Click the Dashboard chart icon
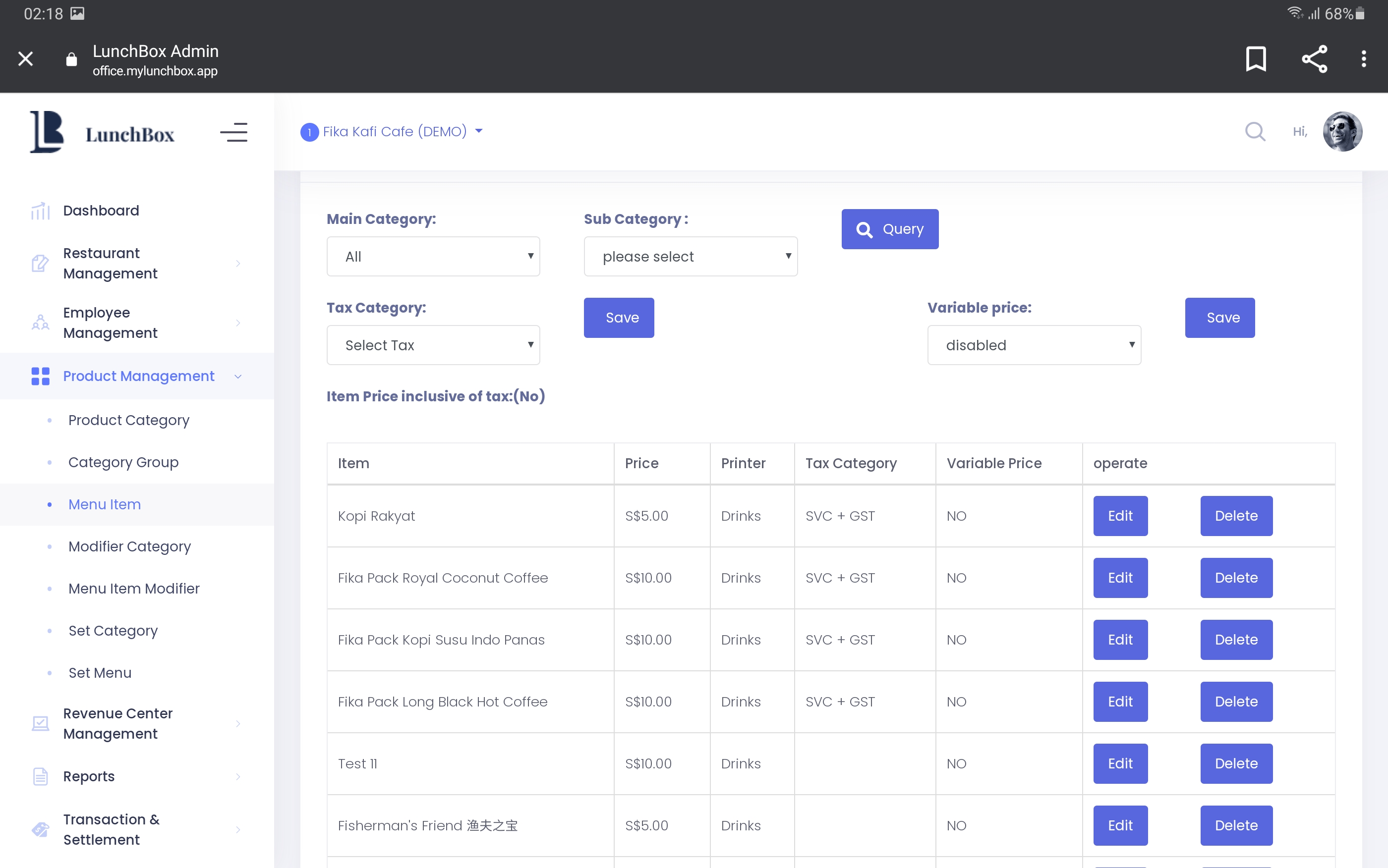The height and width of the screenshot is (868, 1388). pyautogui.click(x=40, y=211)
